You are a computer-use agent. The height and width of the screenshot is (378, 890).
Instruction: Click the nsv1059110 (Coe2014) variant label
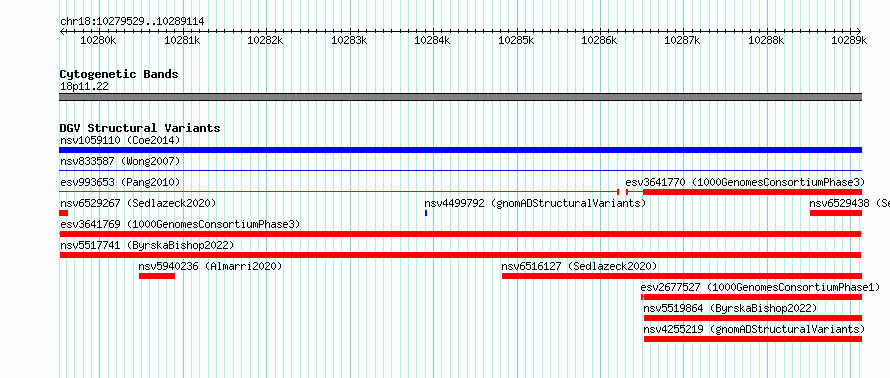pos(120,140)
